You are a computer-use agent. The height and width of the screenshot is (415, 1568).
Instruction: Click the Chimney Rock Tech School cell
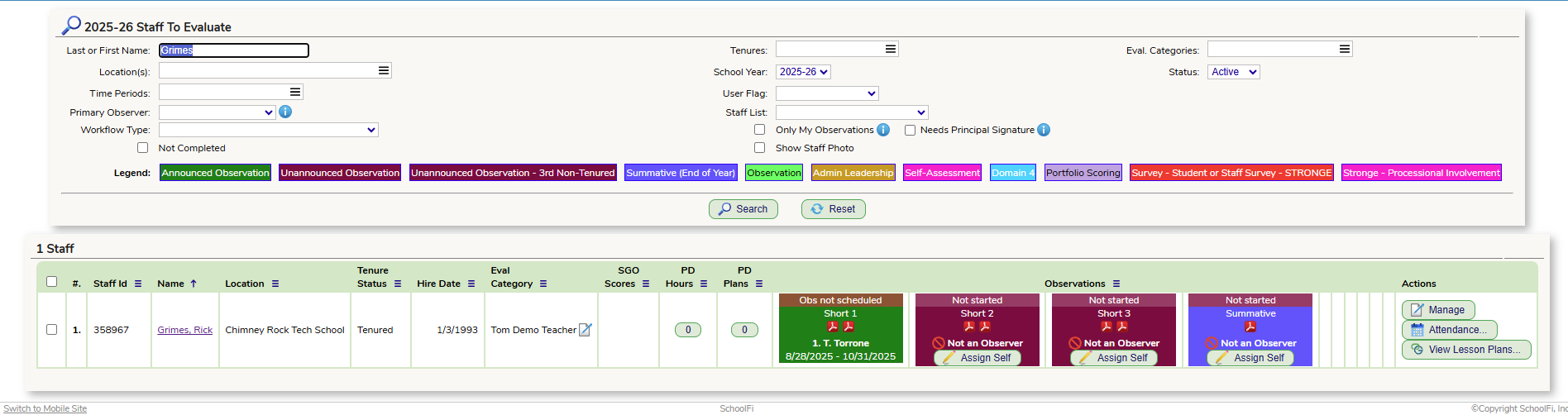[x=284, y=330]
